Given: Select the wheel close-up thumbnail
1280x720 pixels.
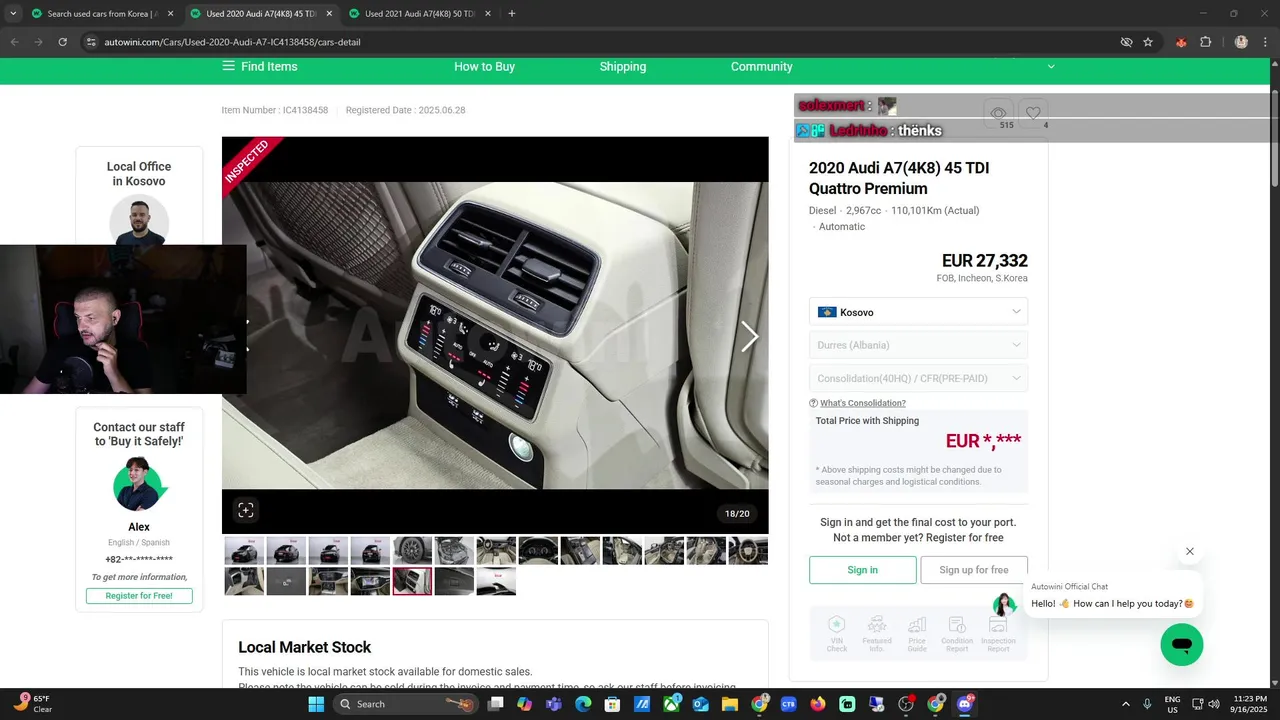Looking at the screenshot, I should coord(412,550).
